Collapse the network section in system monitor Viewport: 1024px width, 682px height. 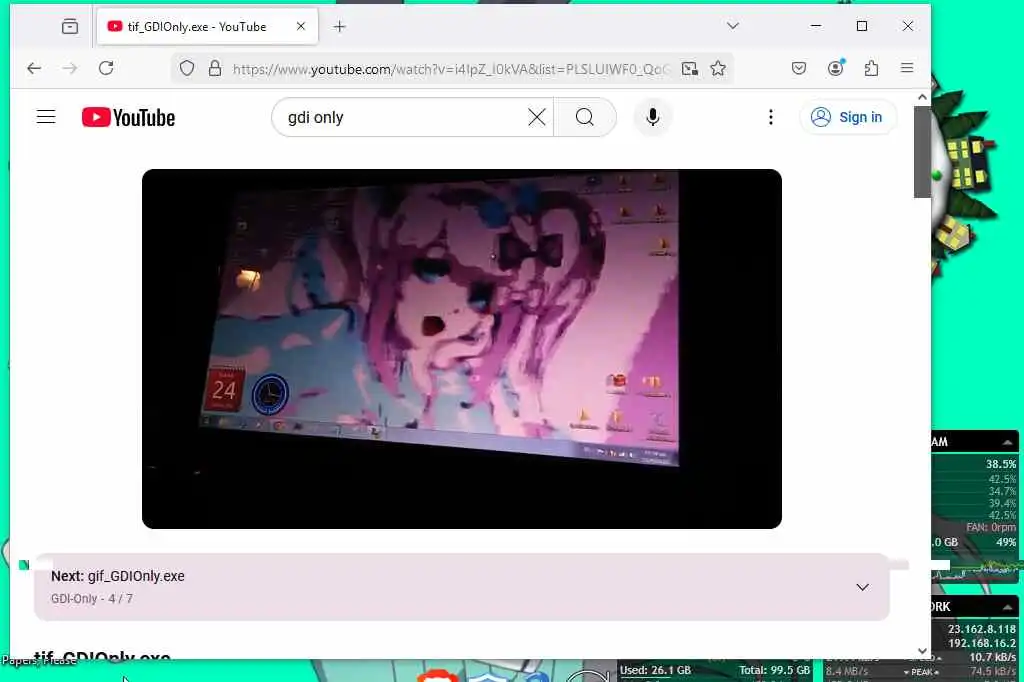[1007, 607]
